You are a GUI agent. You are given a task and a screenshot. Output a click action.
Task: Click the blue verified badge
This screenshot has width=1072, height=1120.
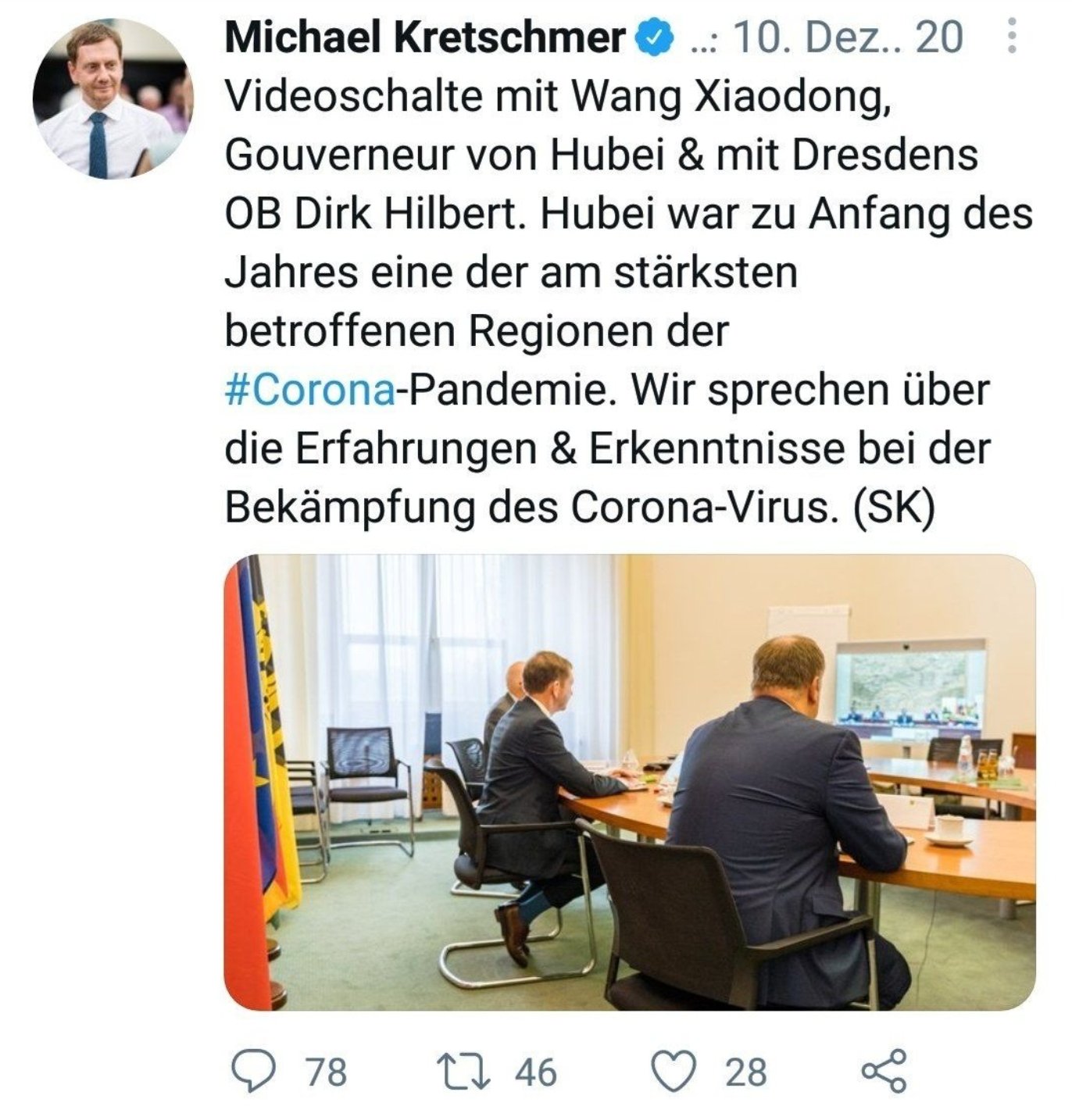click(656, 38)
